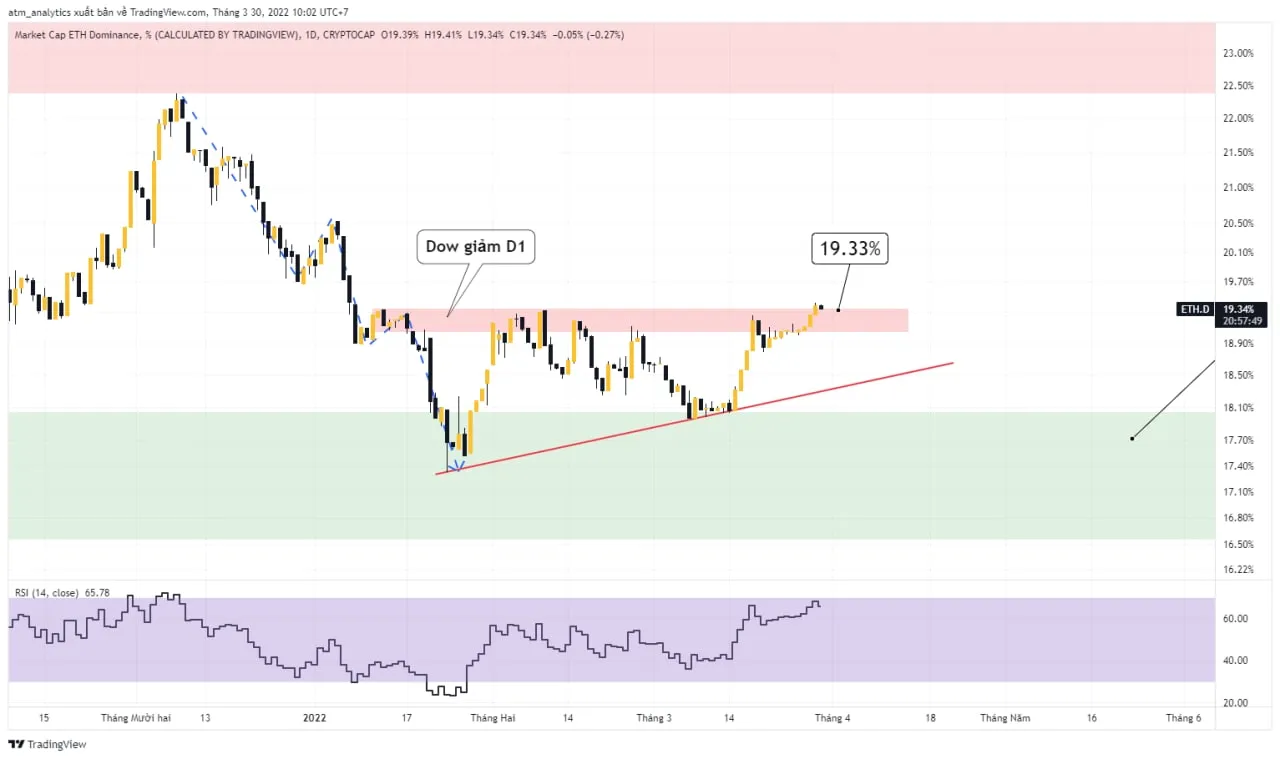
Task: Click 'Tháng 3' on the time axis
Action: (654, 718)
